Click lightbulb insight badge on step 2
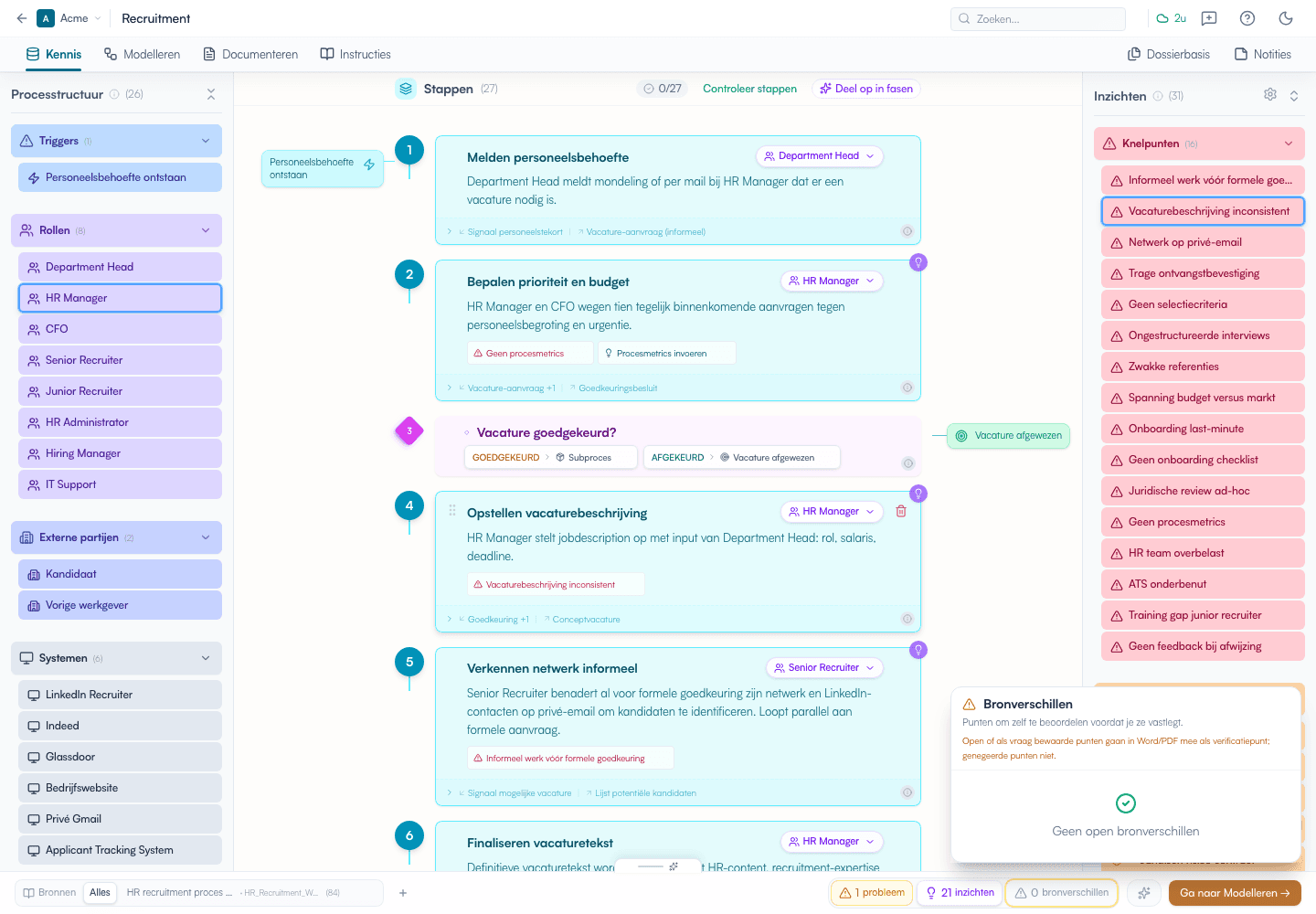The width and height of the screenshot is (1316, 914). point(918,262)
